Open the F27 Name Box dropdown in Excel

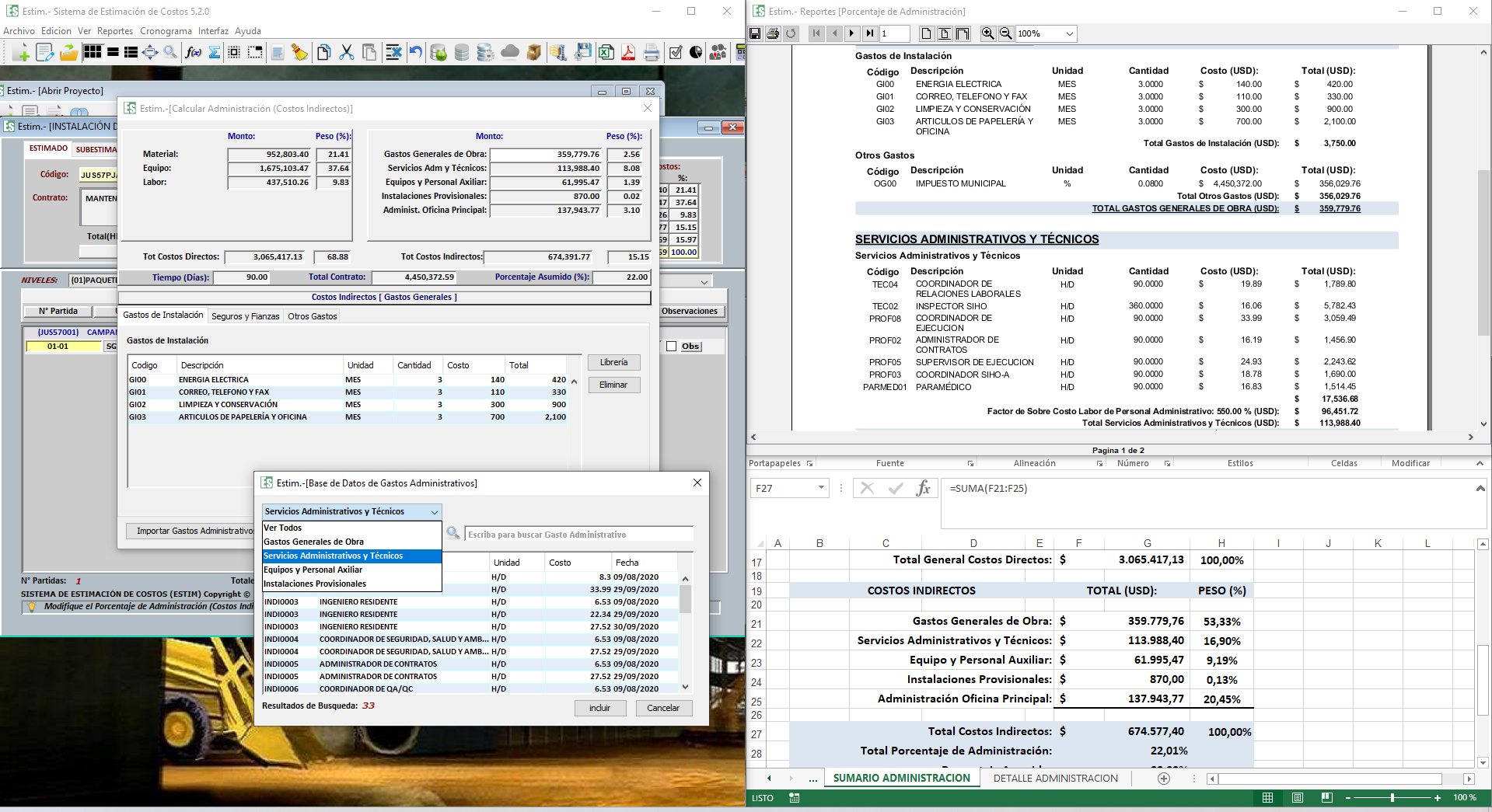pos(820,488)
